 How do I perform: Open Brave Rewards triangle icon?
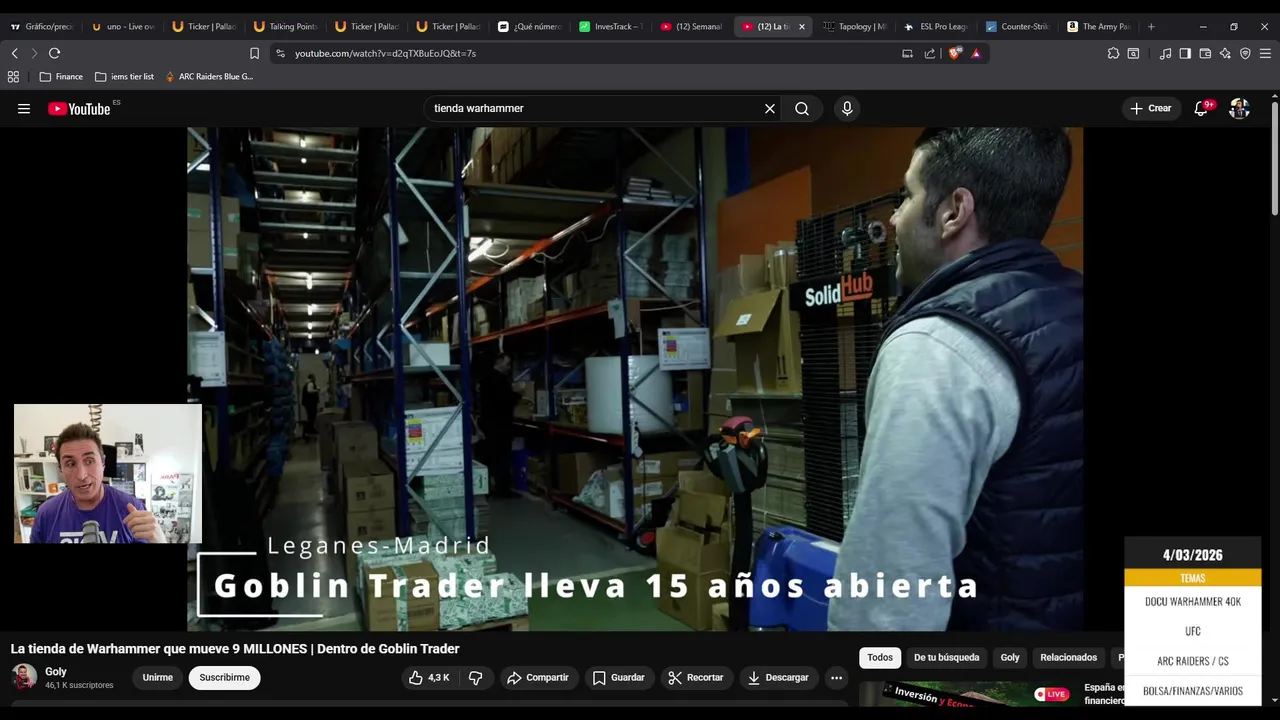coord(976,53)
